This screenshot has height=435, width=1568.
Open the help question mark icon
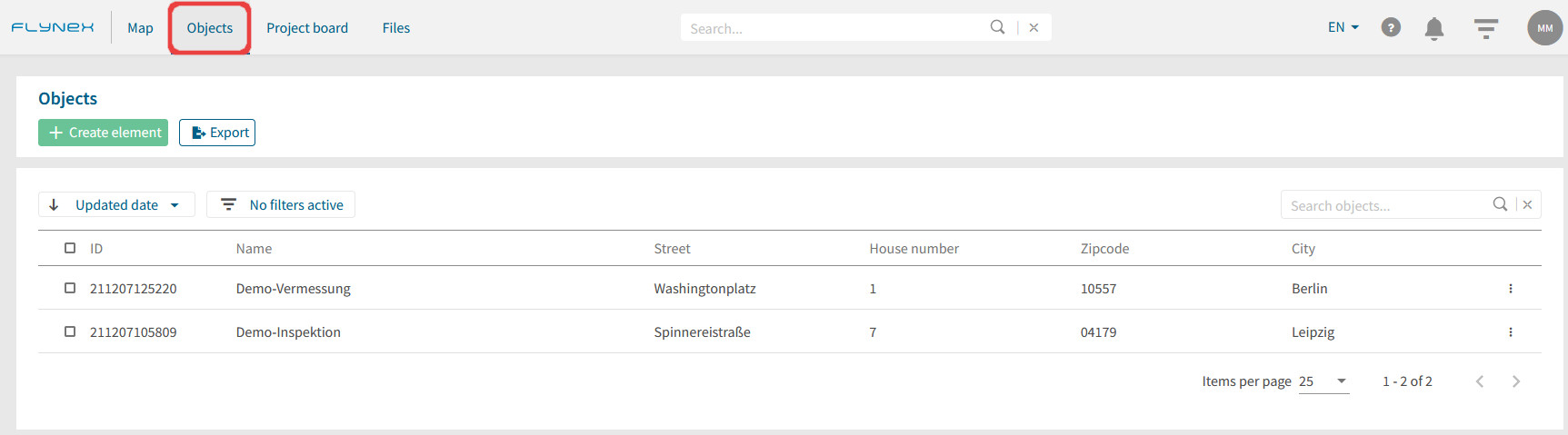click(x=1391, y=27)
